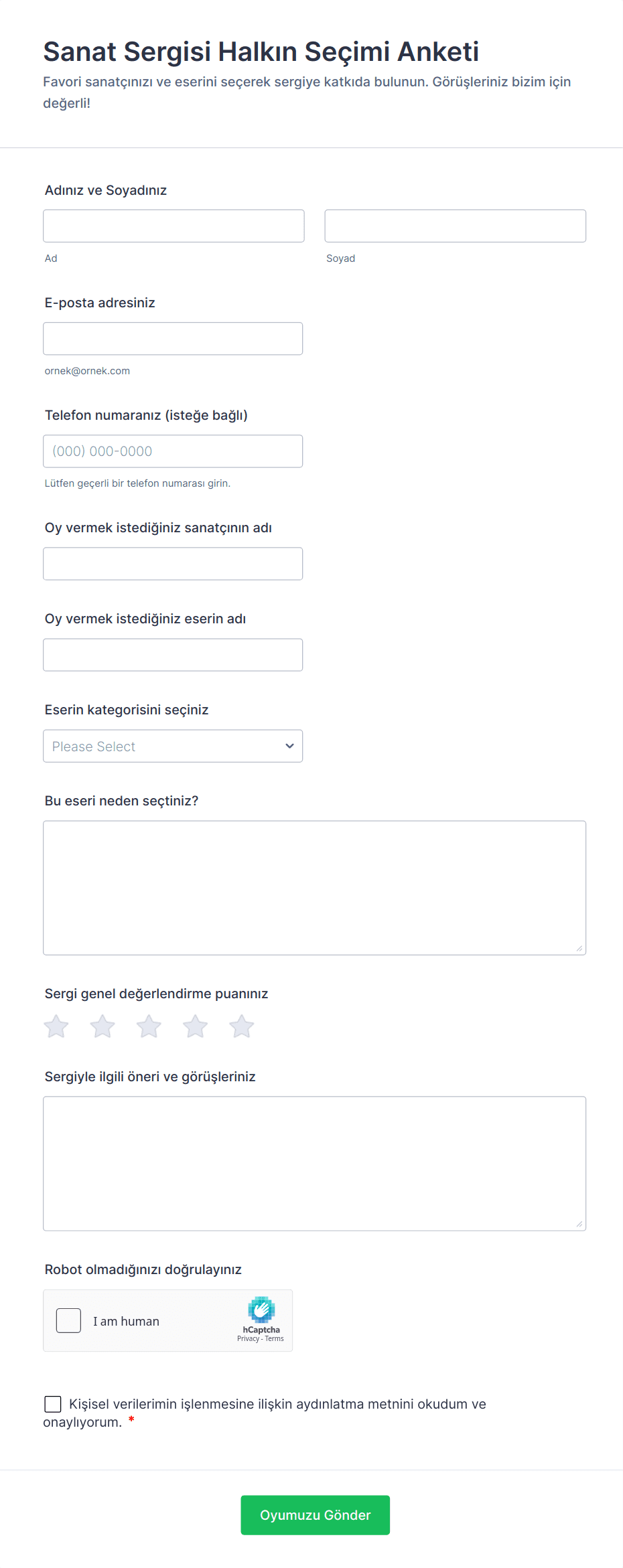Screen dimensions: 623x1568
Task: Choose the fifth rating star
Action: 241,1026
